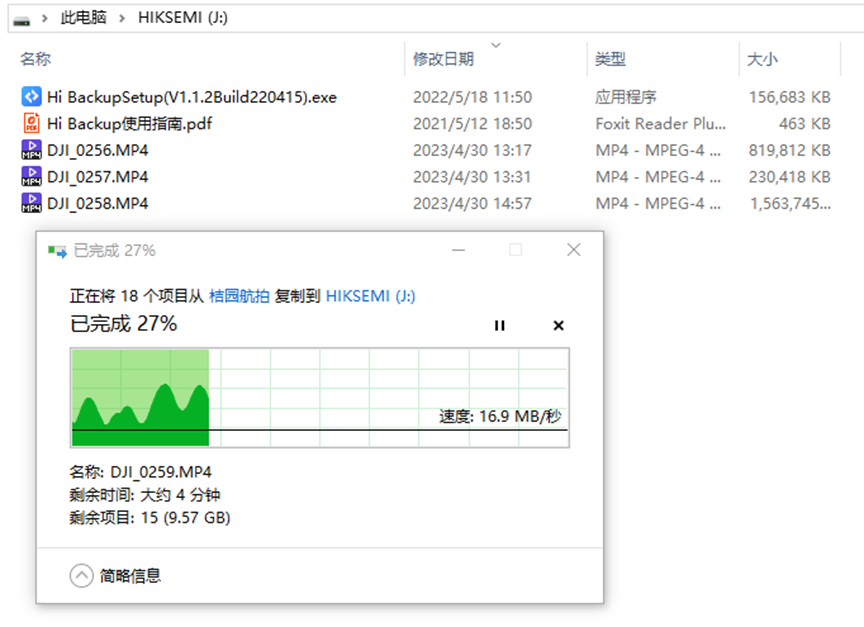Sort files by 类型 column header
Screen dimensions: 864x627
[x=610, y=60]
